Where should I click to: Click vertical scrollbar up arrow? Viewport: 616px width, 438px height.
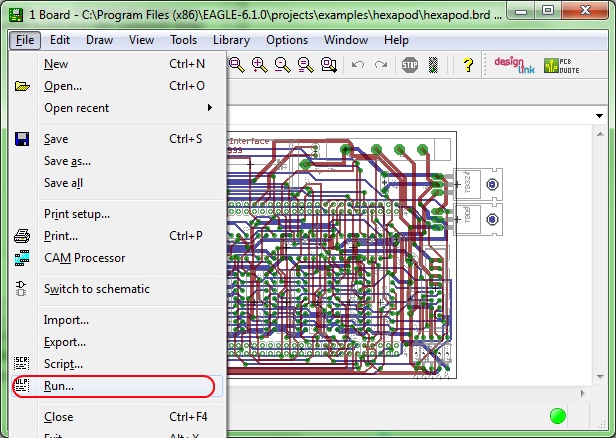coord(600,134)
